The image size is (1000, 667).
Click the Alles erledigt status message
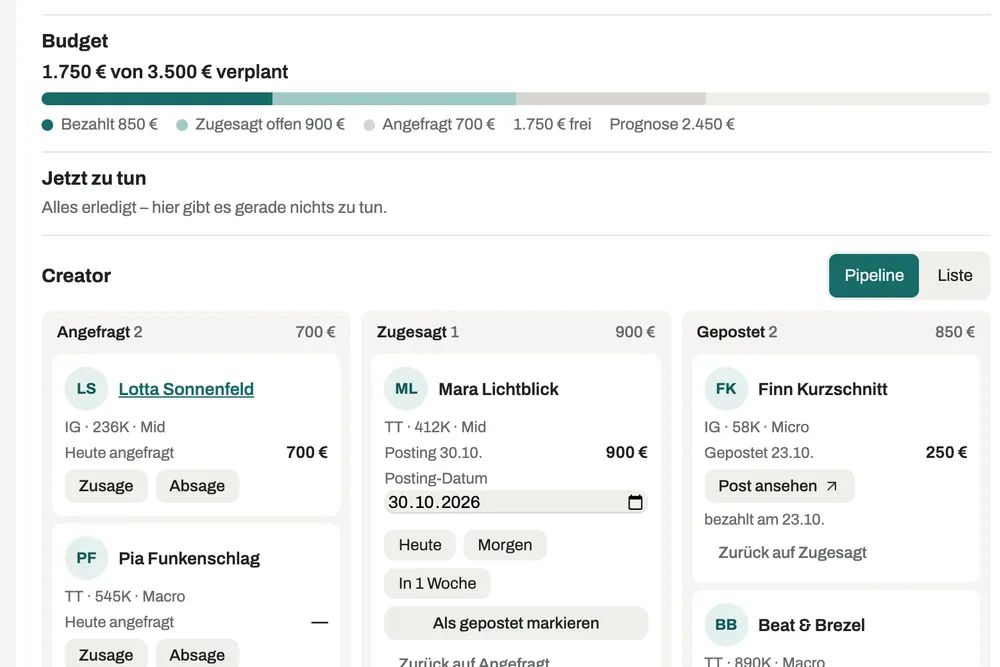pos(214,208)
